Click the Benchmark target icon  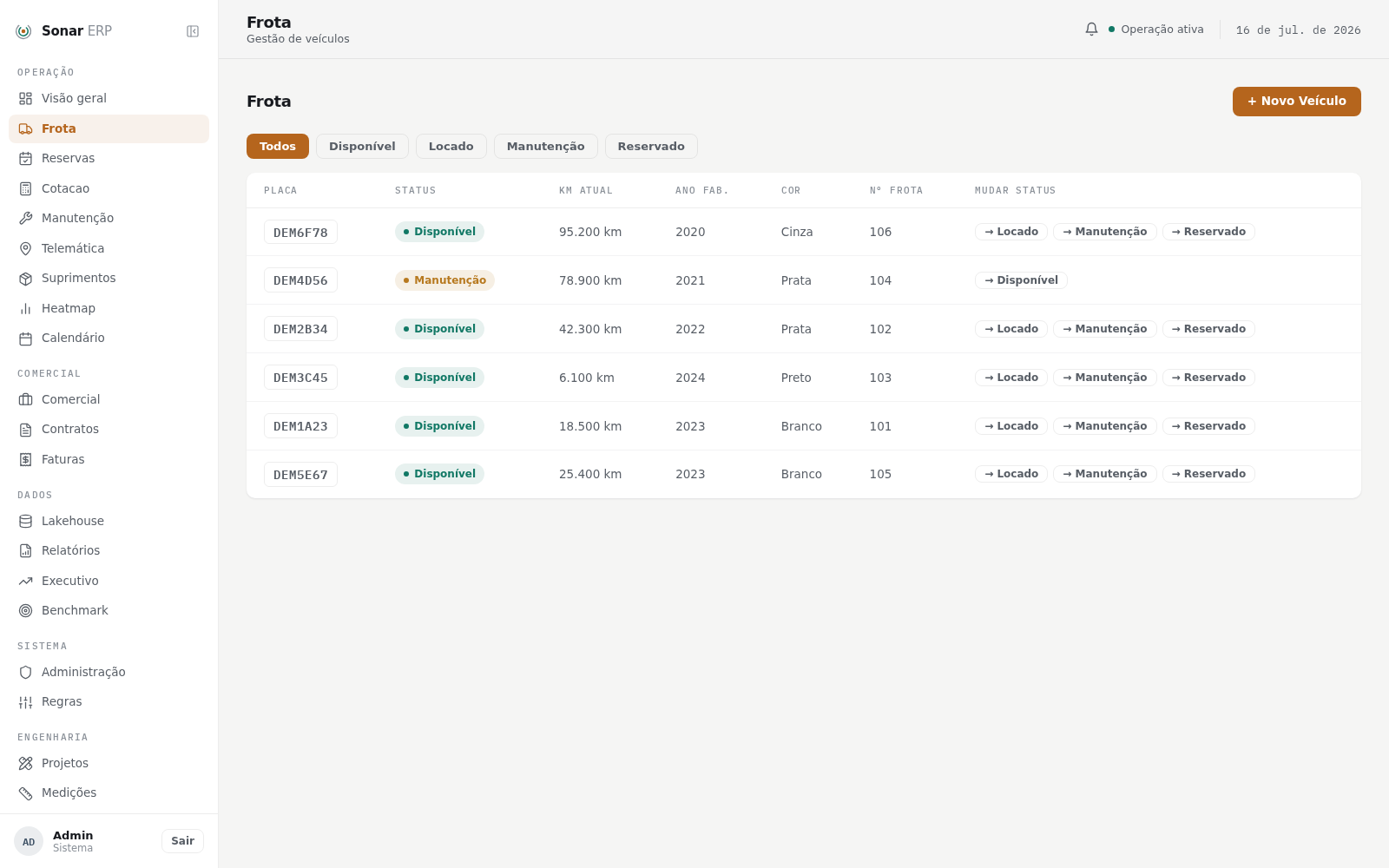(x=26, y=611)
